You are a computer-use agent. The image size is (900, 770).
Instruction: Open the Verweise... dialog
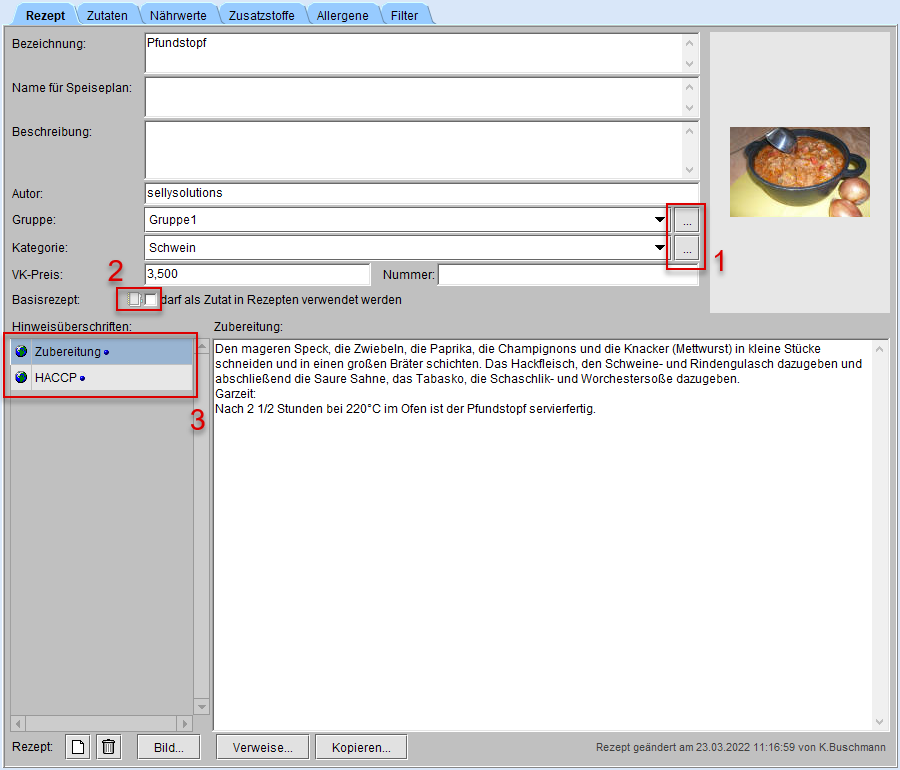pyautogui.click(x=263, y=747)
